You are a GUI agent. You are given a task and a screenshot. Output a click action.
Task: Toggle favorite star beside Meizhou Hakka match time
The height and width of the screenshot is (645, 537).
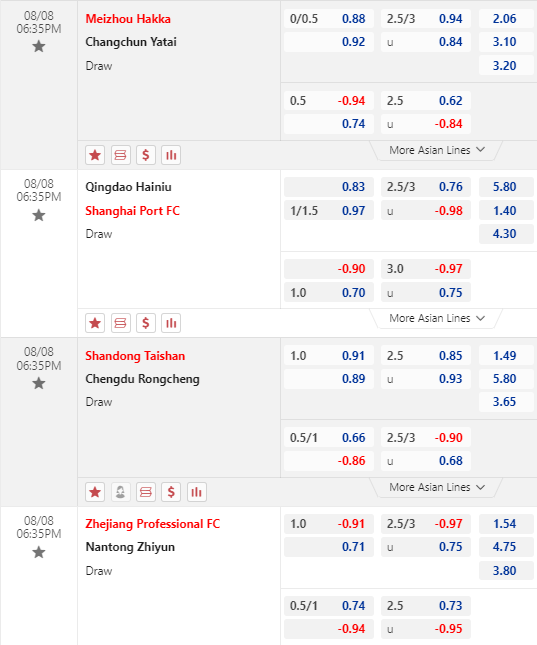click(x=39, y=46)
